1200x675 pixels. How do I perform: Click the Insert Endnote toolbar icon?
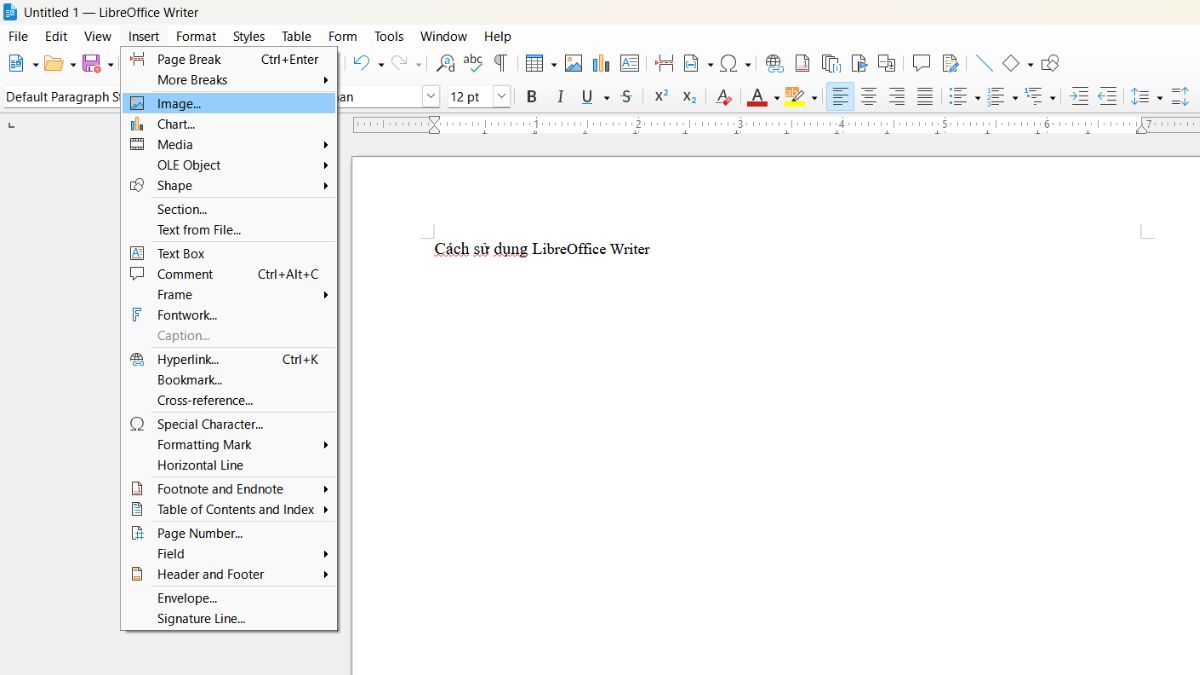pos(830,63)
